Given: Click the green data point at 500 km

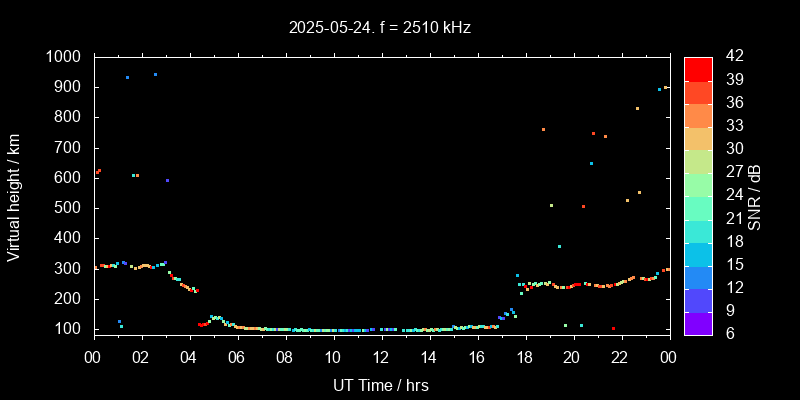Looking at the screenshot, I should (551, 205).
